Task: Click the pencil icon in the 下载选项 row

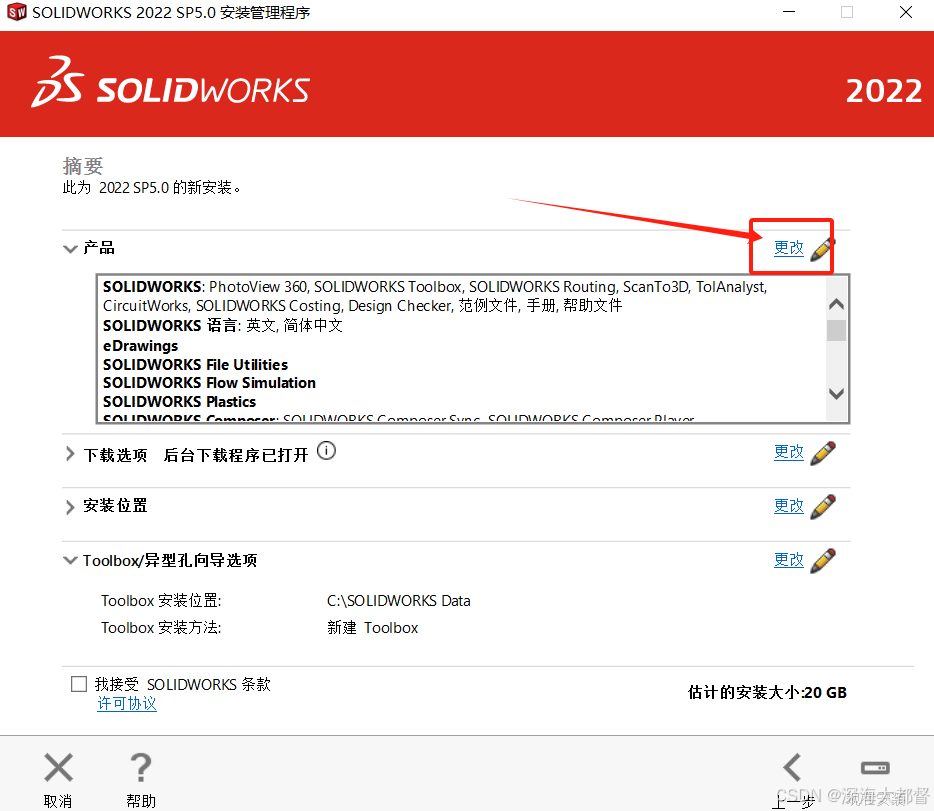Action: point(823,453)
